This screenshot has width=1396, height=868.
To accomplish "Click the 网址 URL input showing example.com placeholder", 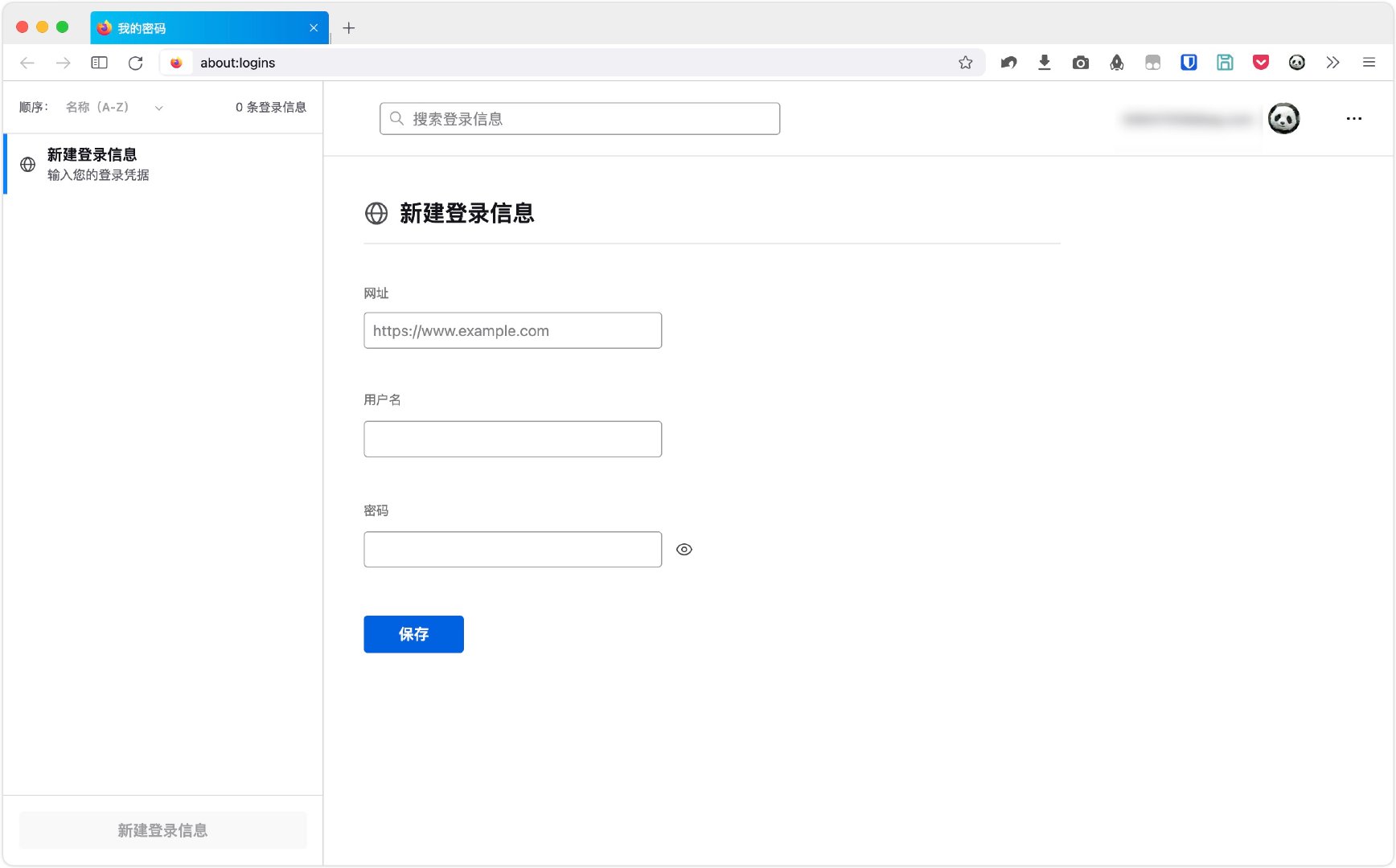I will 512,330.
